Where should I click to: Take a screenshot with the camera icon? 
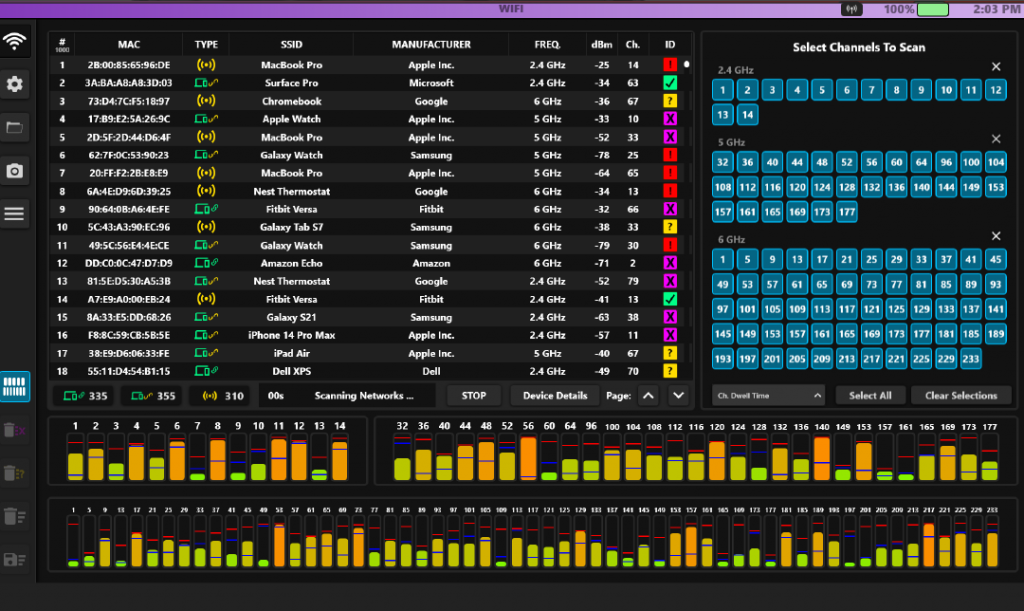tap(15, 171)
